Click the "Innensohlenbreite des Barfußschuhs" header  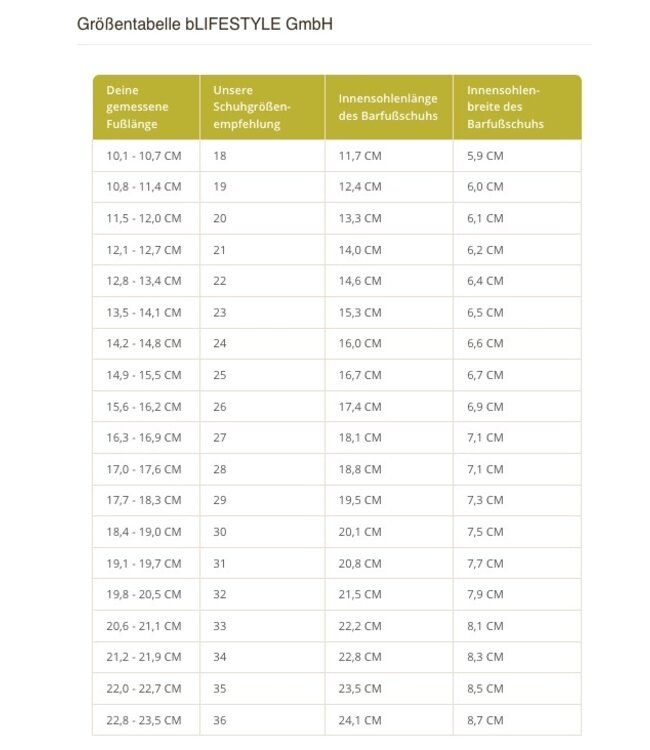pyautogui.click(x=505, y=107)
